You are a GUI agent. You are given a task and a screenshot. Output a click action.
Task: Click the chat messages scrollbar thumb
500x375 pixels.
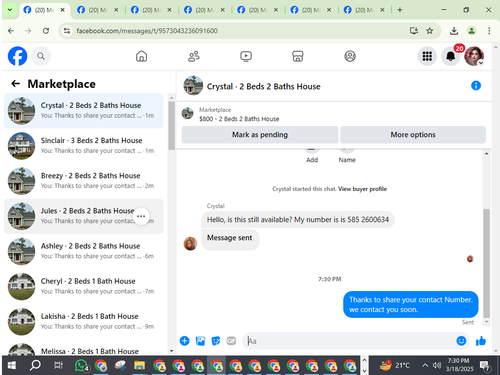coord(486,263)
